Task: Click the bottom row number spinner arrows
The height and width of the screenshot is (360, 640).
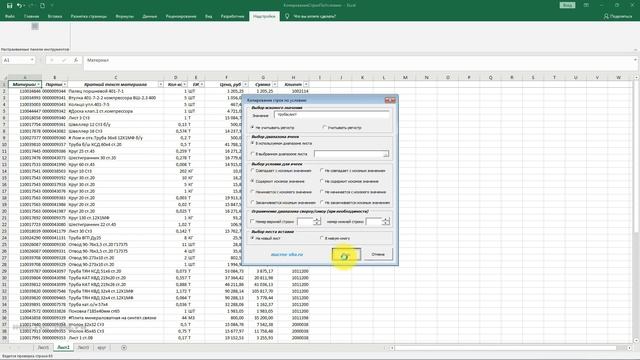Action: 386,222
